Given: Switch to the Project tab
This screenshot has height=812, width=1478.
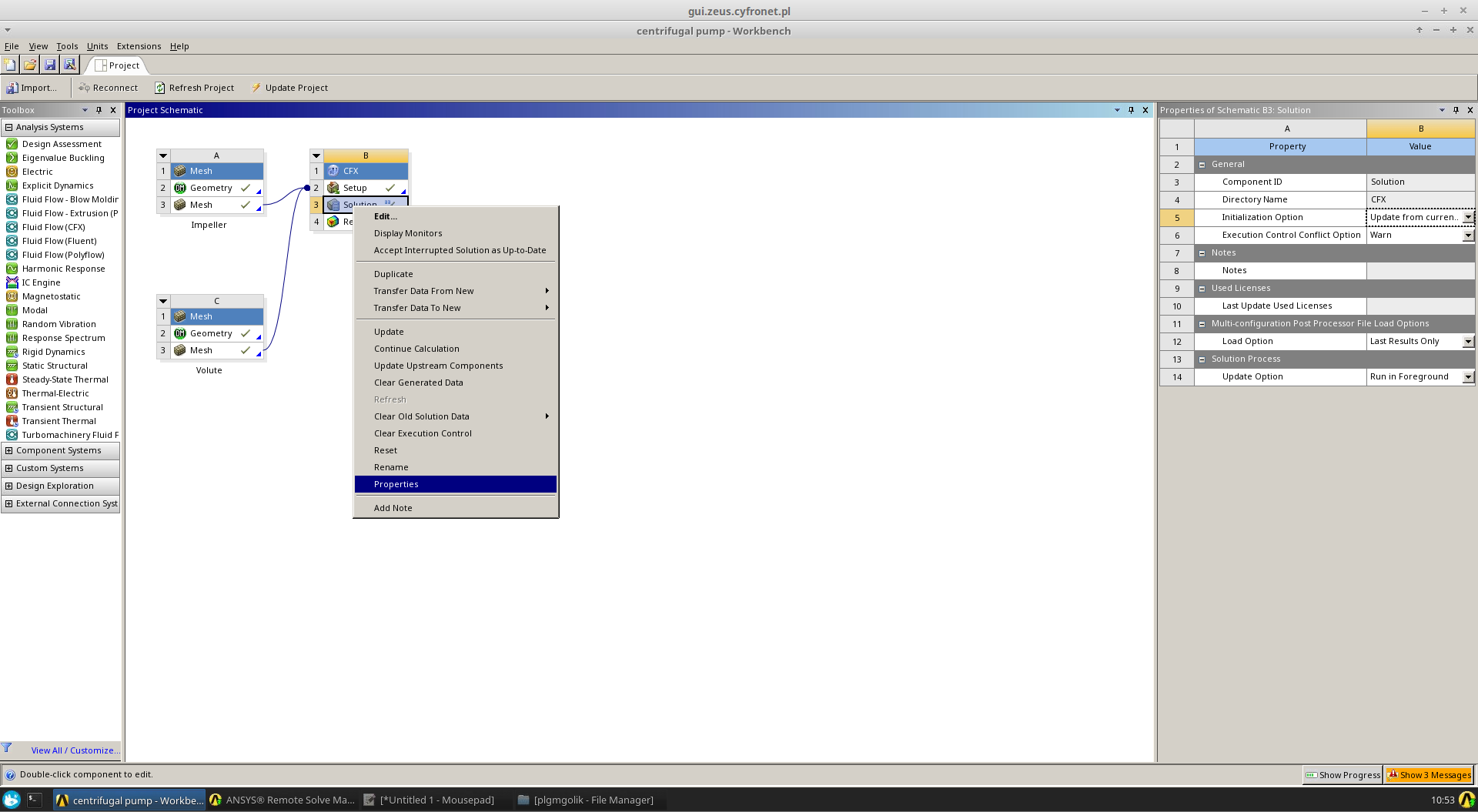Looking at the screenshot, I should pos(117,65).
